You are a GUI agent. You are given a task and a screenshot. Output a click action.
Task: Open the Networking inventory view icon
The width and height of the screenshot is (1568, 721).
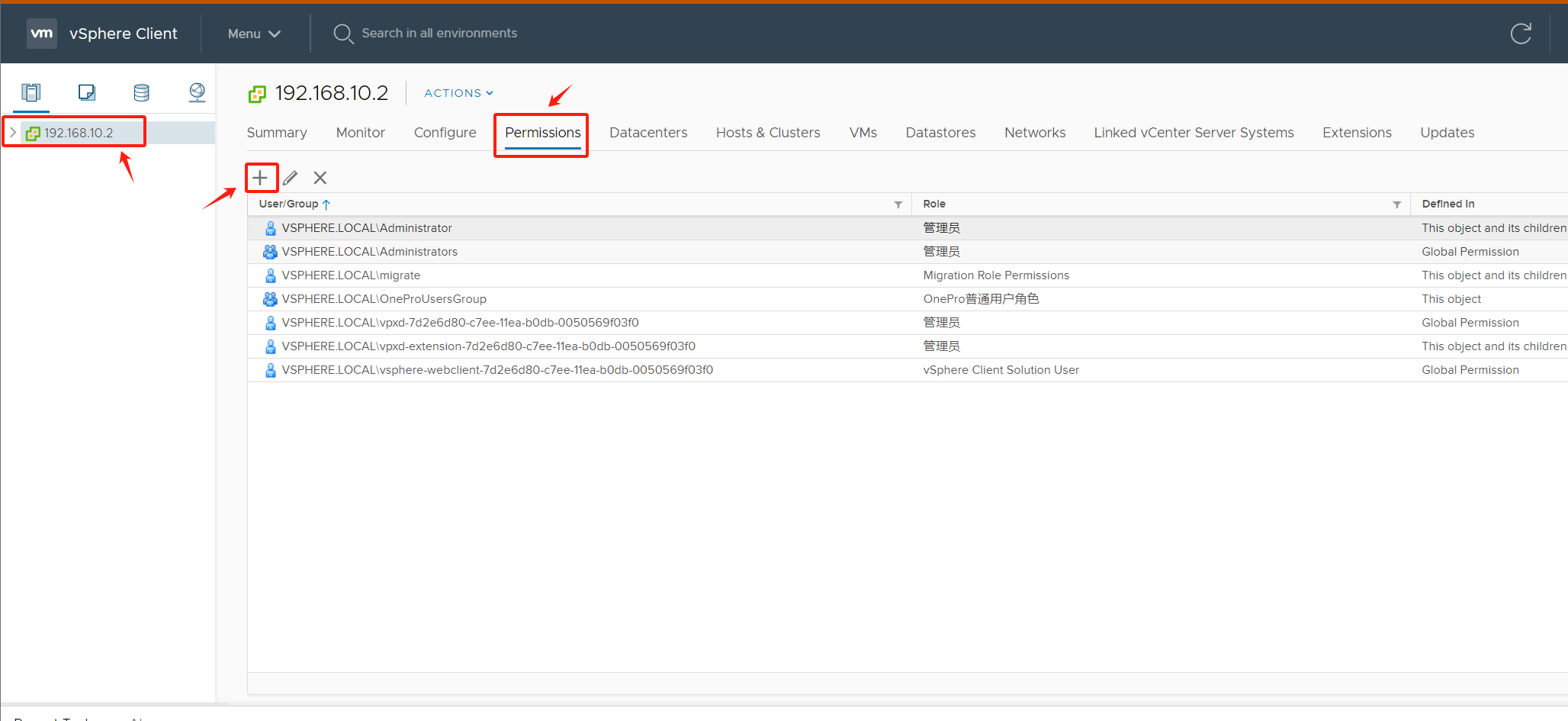click(x=198, y=93)
